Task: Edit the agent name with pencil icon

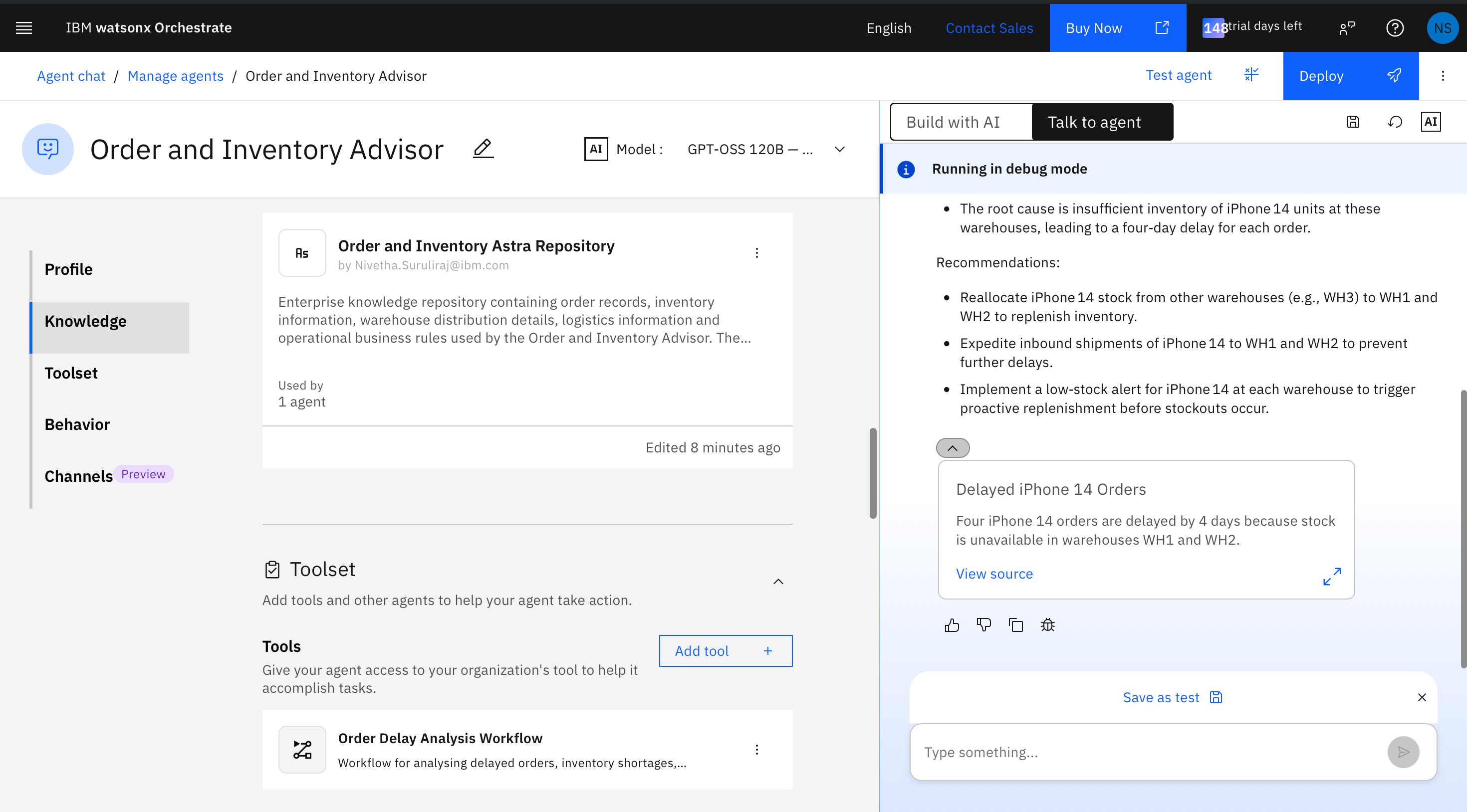Action: coord(483,149)
